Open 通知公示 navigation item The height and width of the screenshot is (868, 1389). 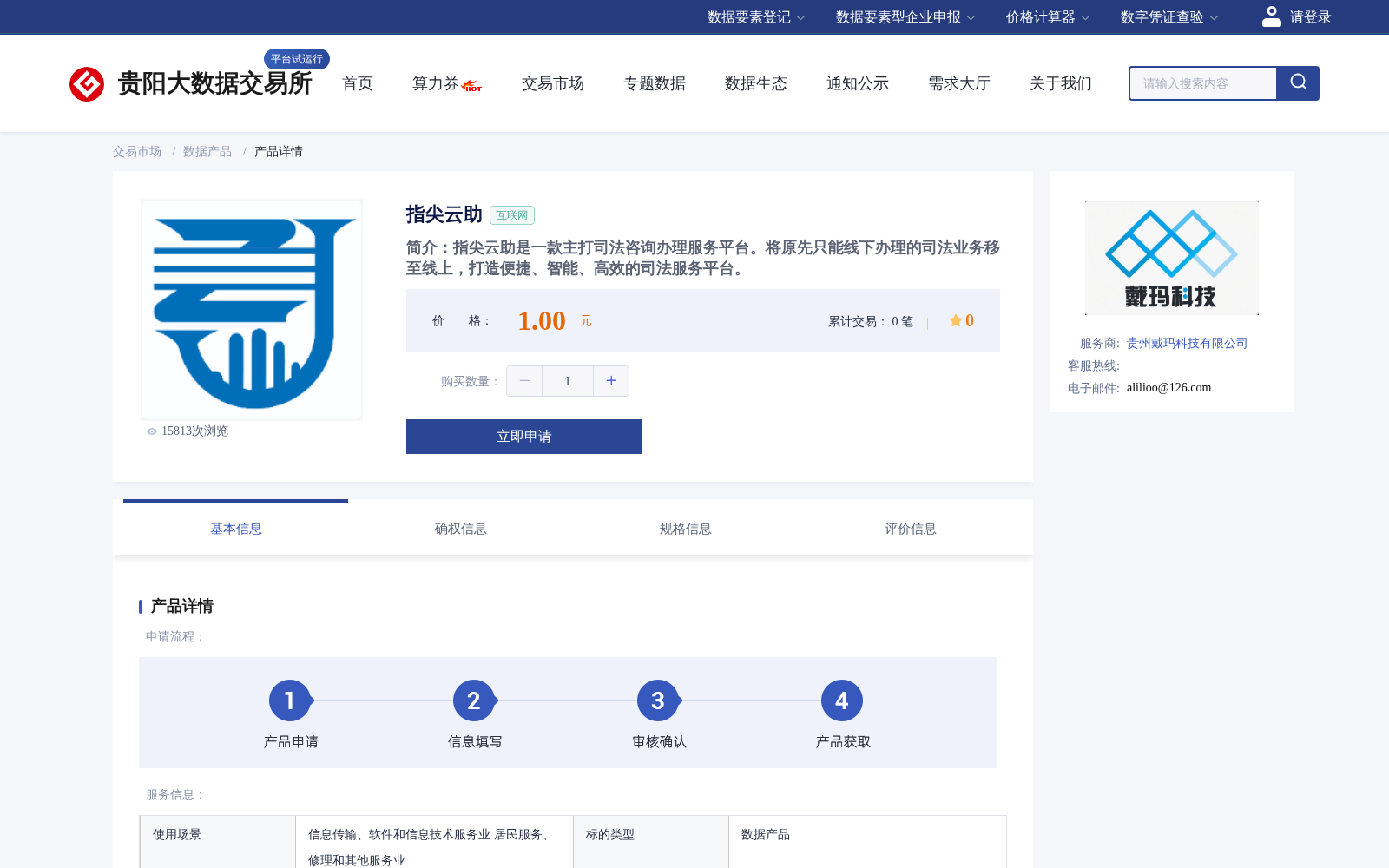click(858, 83)
